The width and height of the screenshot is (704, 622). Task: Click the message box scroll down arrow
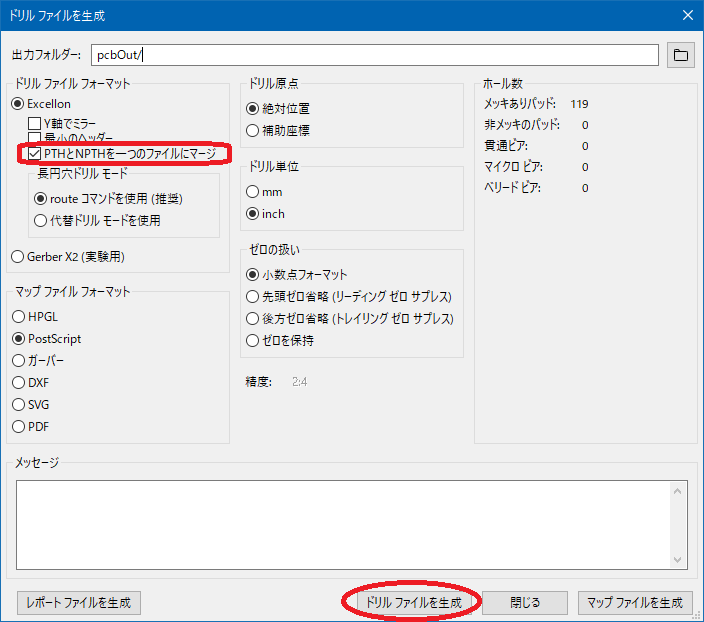tap(678, 560)
